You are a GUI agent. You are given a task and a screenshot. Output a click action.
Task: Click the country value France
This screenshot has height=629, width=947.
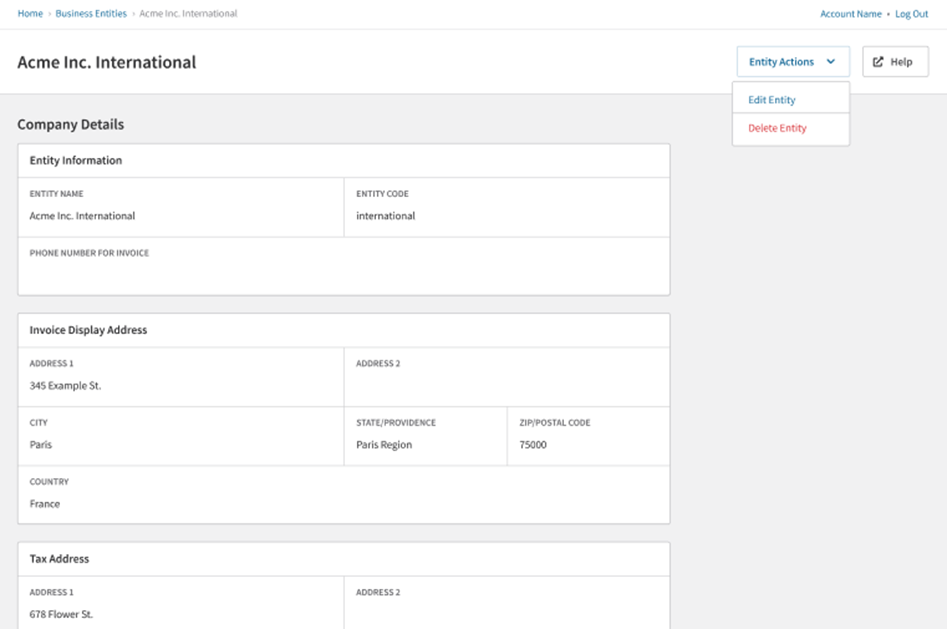click(x=45, y=504)
